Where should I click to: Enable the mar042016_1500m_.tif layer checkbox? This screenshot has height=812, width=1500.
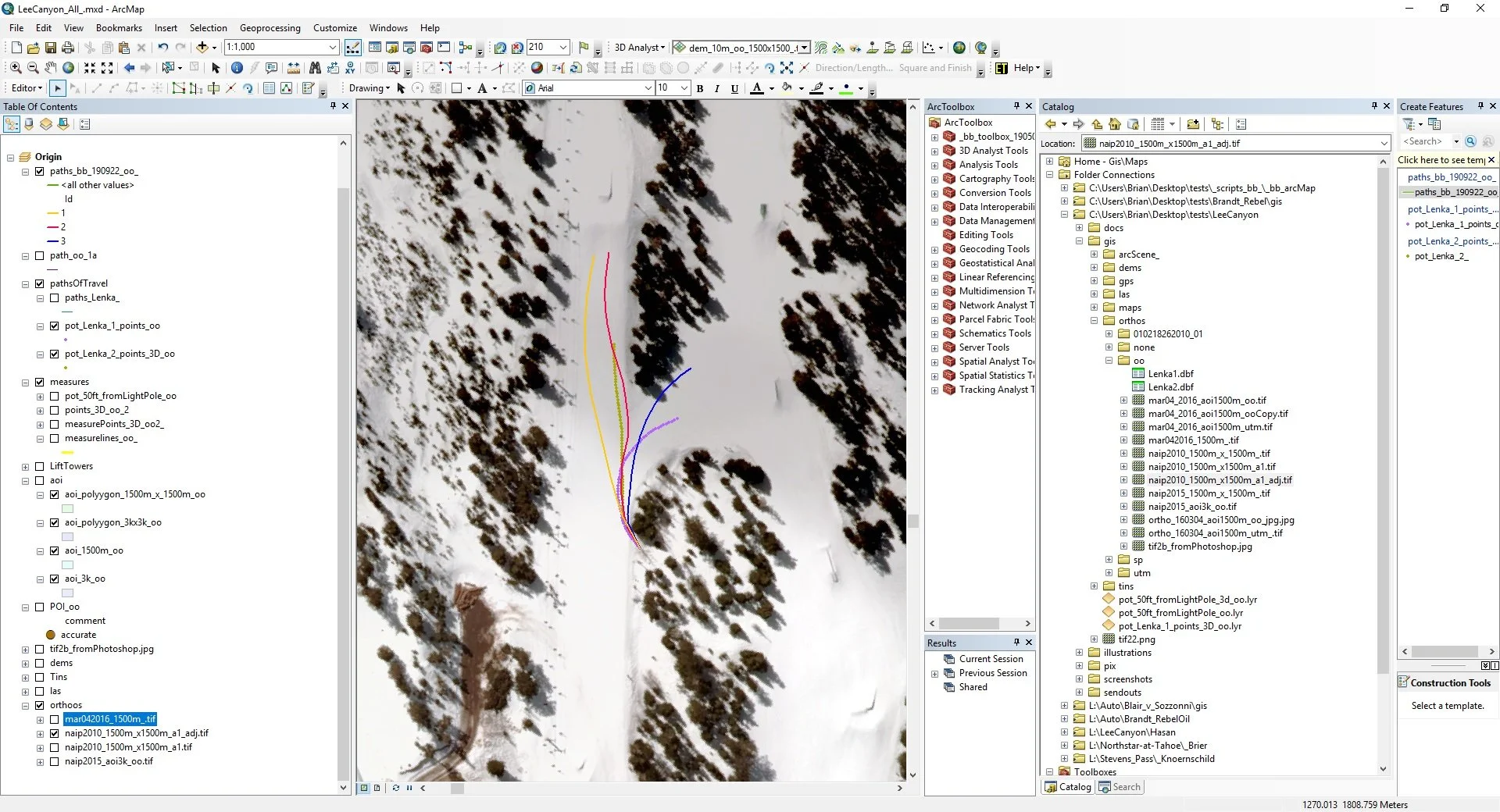(x=55, y=719)
